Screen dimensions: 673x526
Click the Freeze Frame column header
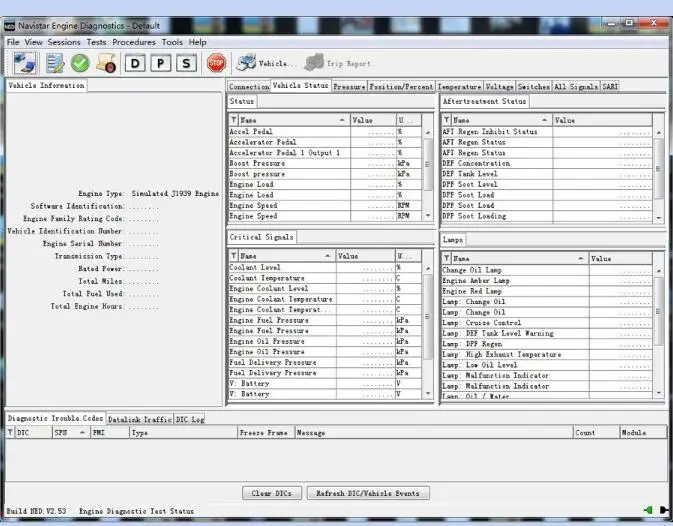(x=266, y=432)
